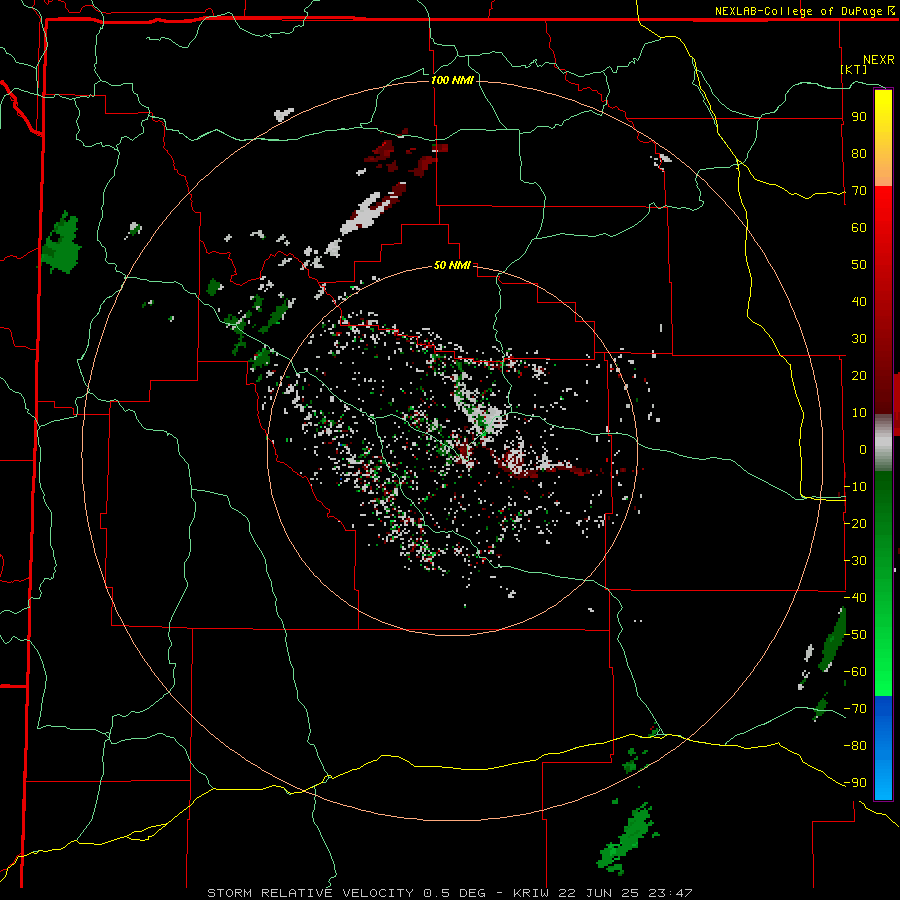Click the 100 NMI range ring label

coord(452,80)
